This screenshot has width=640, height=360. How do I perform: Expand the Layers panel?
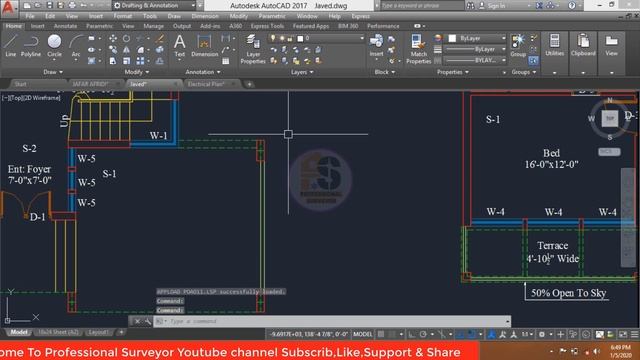302,72
